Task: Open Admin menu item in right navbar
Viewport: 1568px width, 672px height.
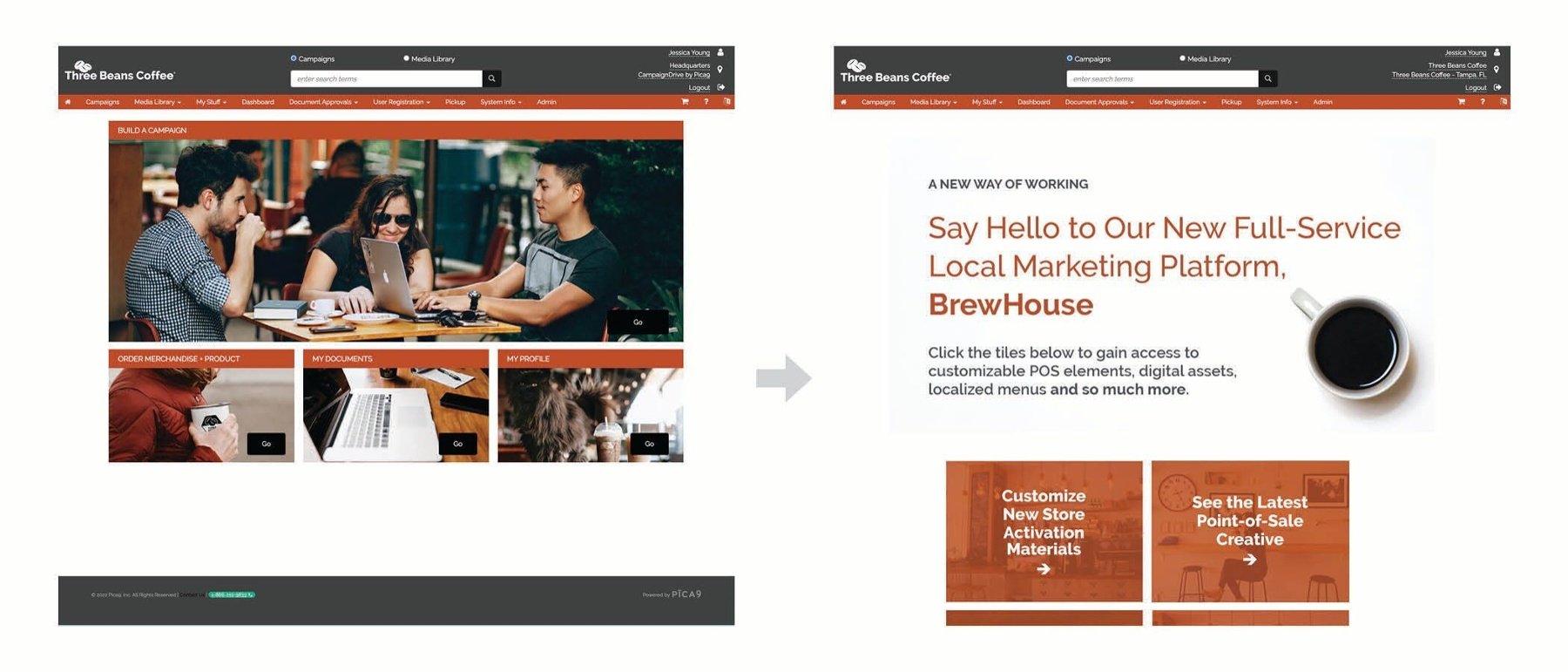Action: click(1322, 102)
